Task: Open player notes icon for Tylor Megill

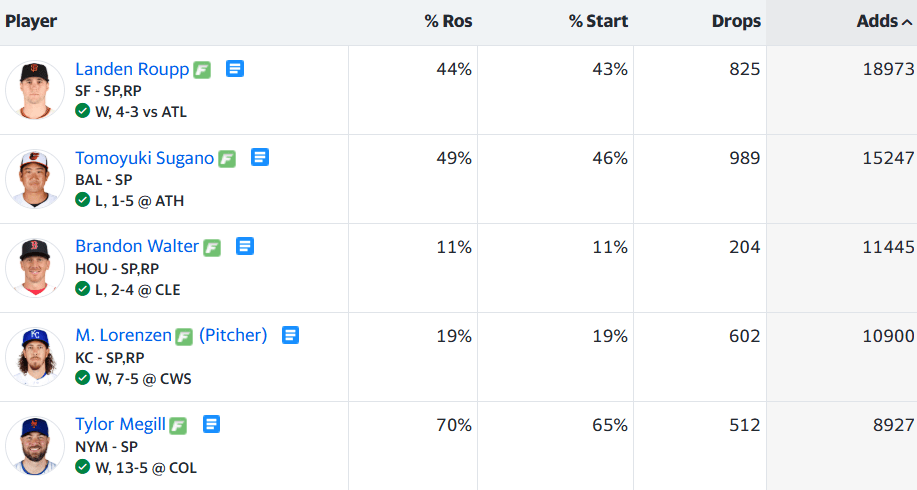Action: [x=211, y=424]
